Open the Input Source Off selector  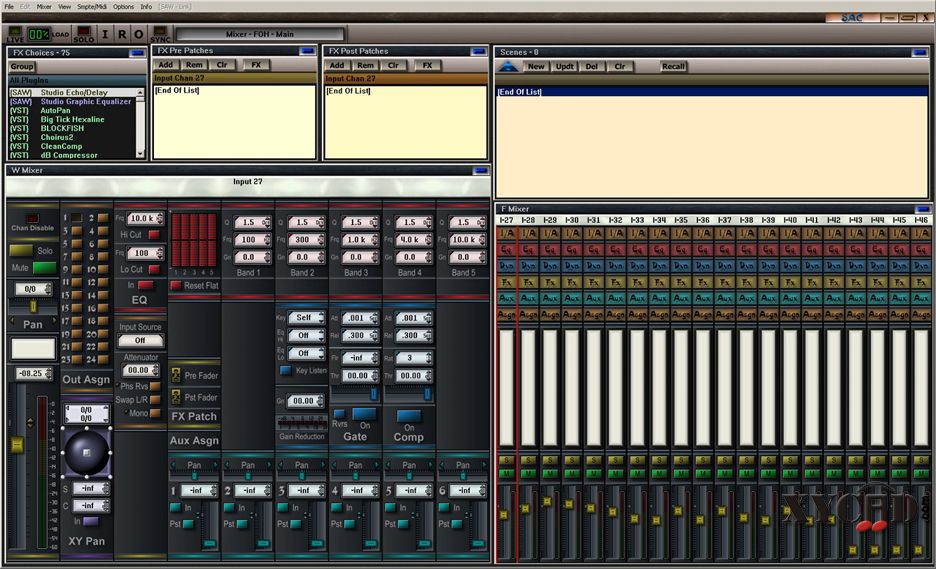[140, 340]
